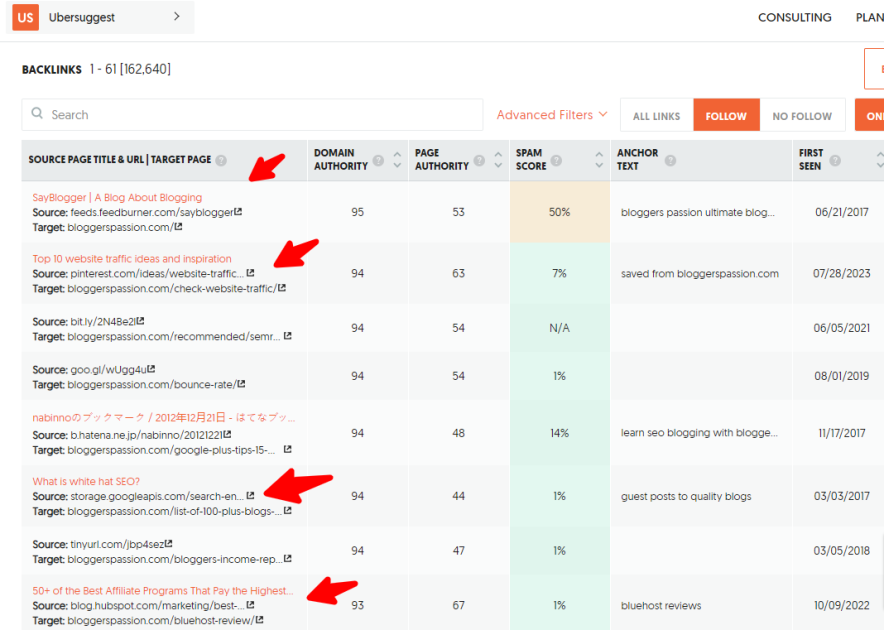The height and width of the screenshot is (630, 884).
Task: Open 50+ Best Affiliate Programs link
Action: point(163,591)
